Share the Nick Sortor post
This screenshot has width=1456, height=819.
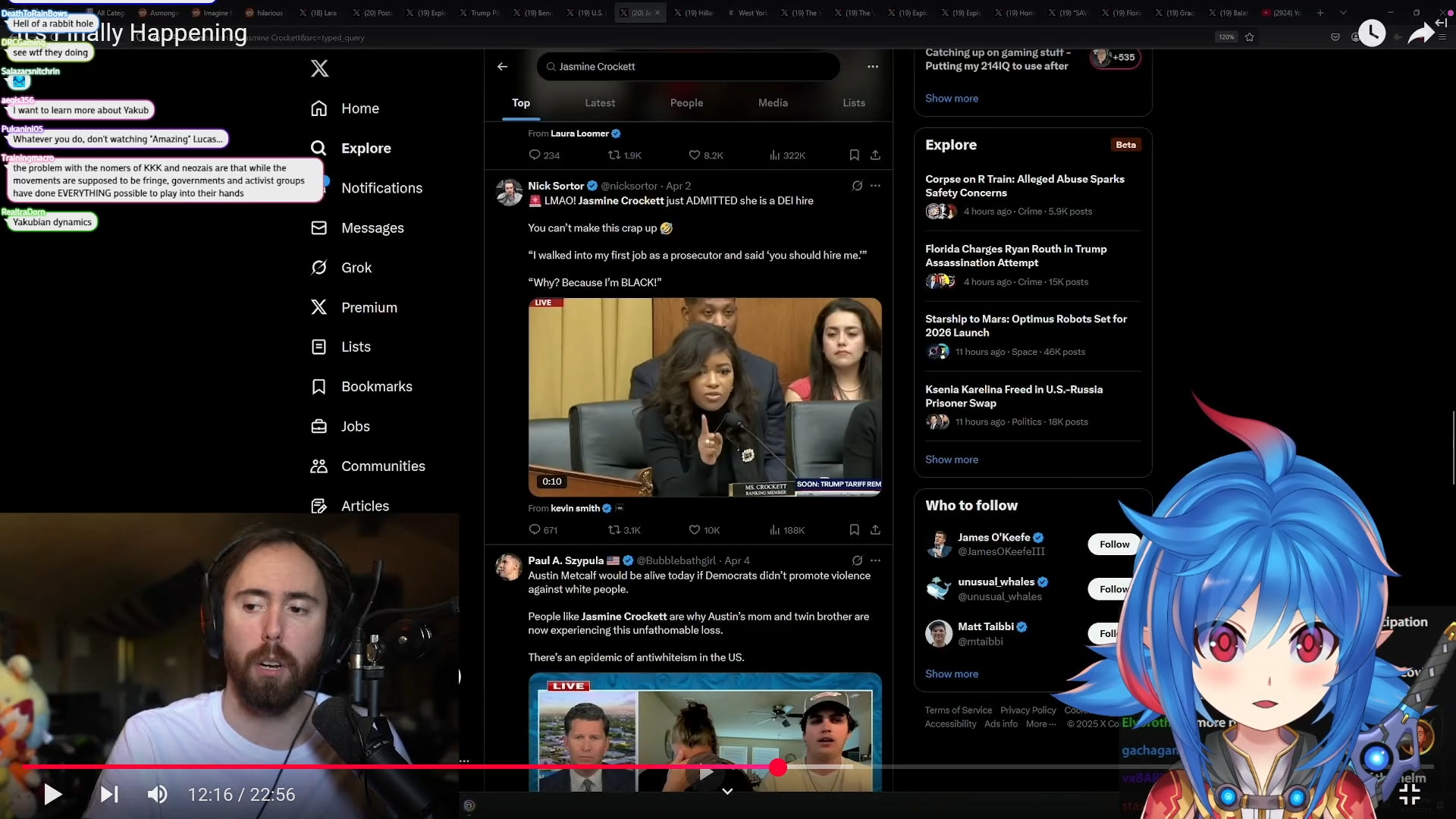875,530
